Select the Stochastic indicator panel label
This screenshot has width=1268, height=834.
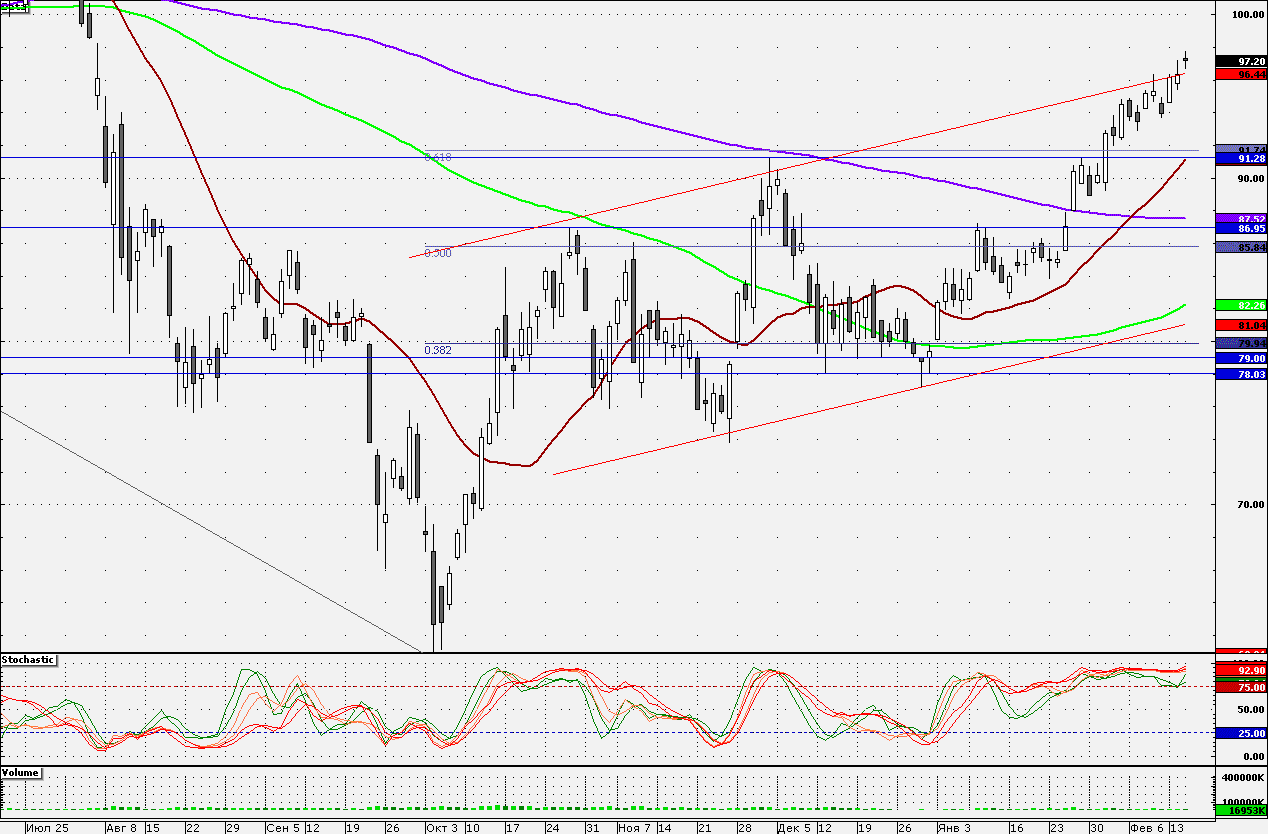(x=28, y=660)
